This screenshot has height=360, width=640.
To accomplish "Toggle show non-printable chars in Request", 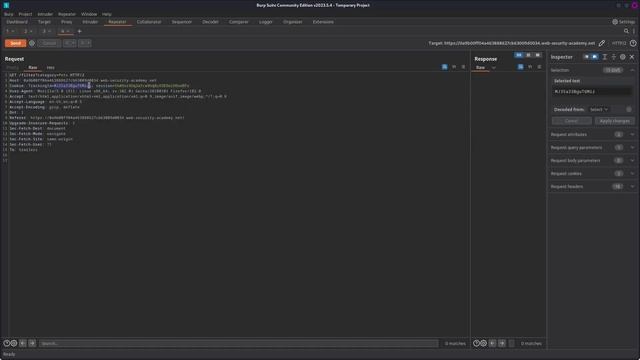I will [454, 67].
